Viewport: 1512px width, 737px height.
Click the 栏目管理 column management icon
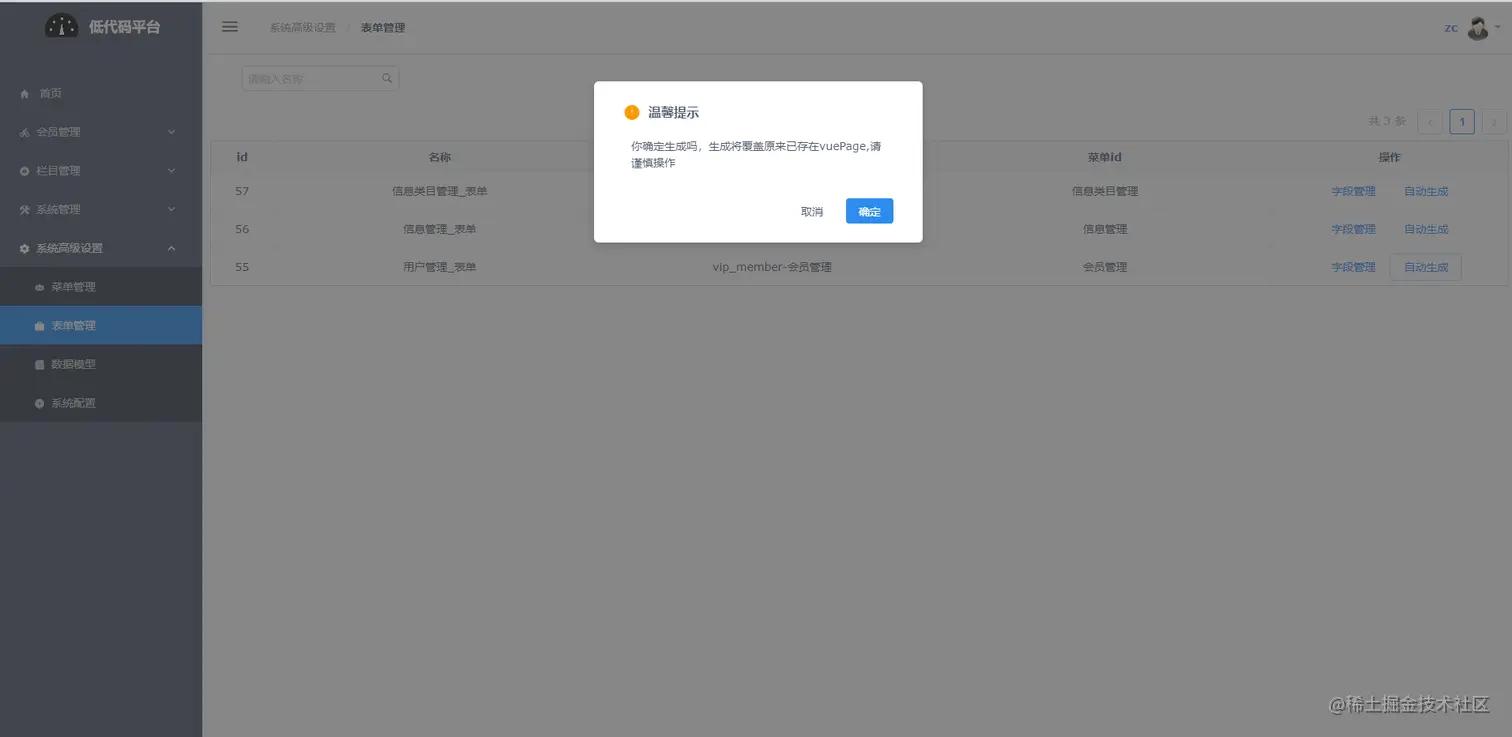24,170
